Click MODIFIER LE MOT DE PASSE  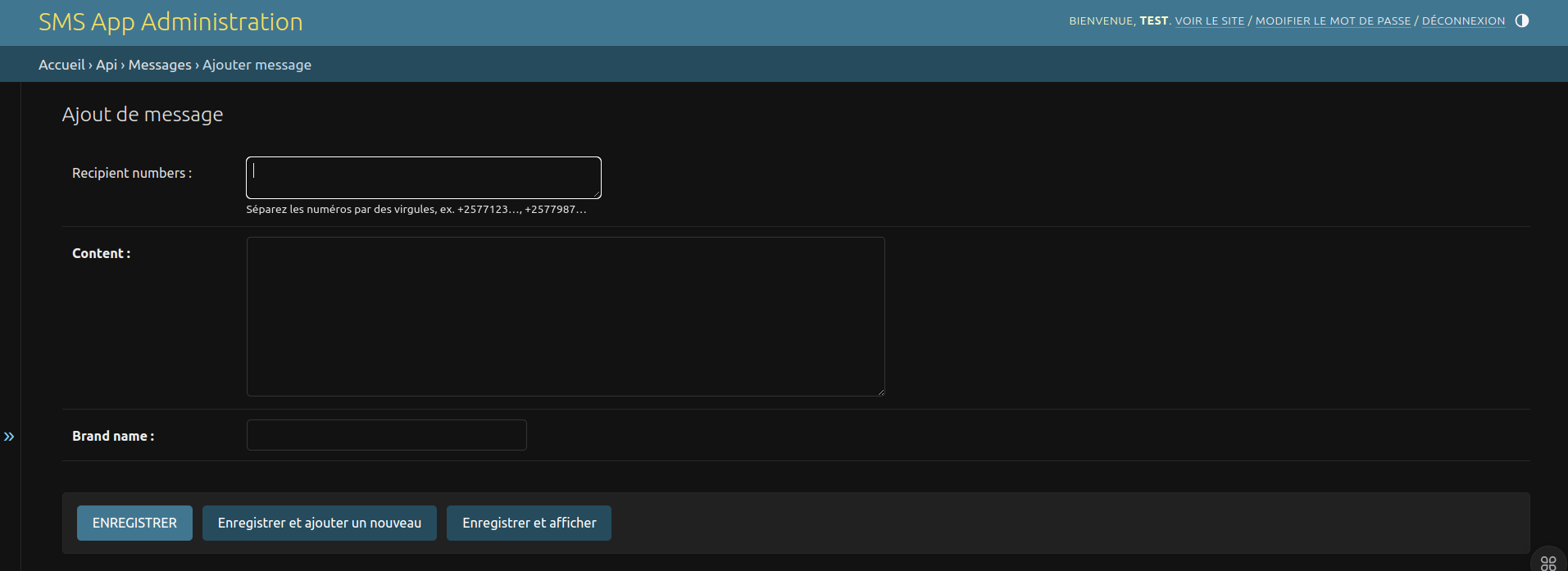pos(1332,21)
